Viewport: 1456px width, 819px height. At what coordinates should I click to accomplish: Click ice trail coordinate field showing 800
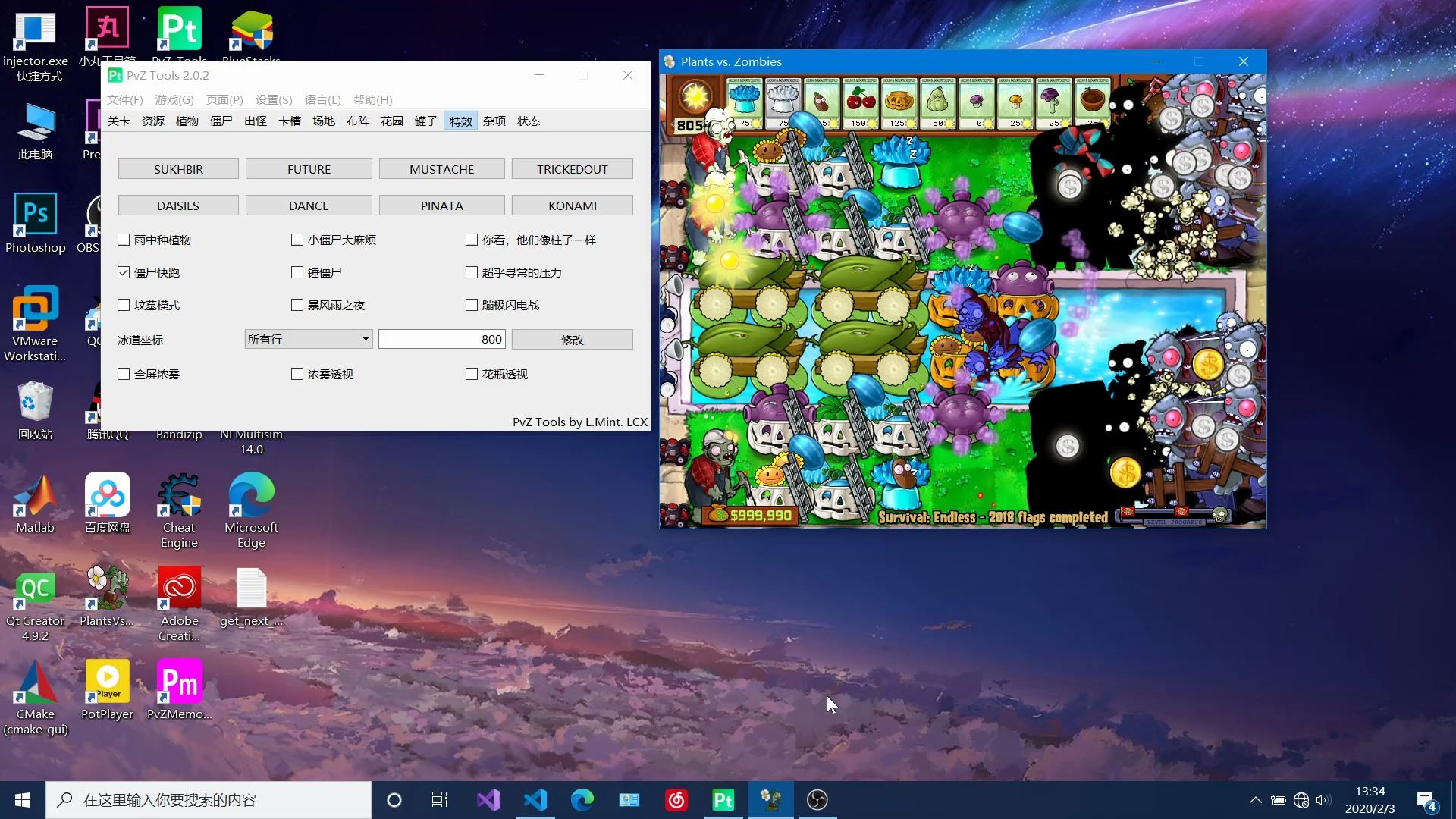pos(442,339)
